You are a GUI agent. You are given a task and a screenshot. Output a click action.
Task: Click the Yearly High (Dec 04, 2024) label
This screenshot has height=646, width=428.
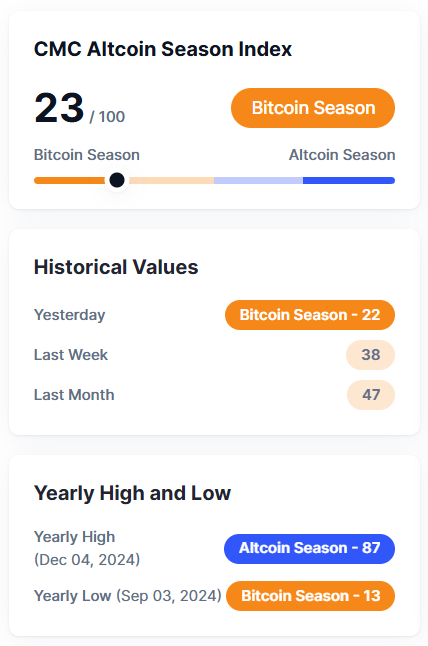pyautogui.click(x=87, y=548)
